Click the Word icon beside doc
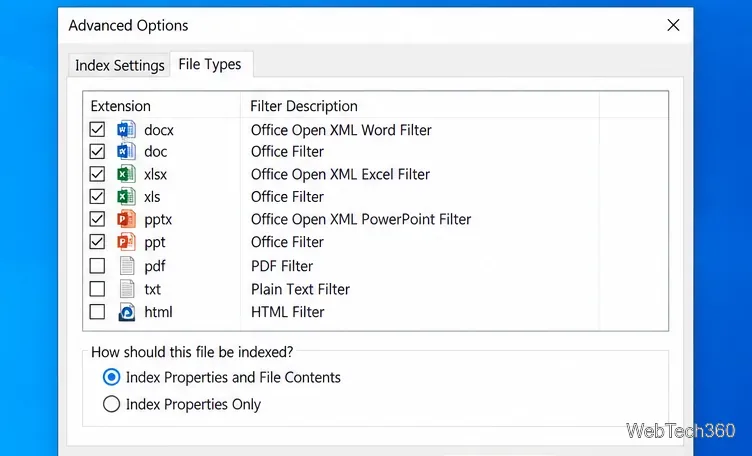752x456 pixels. pos(126,152)
